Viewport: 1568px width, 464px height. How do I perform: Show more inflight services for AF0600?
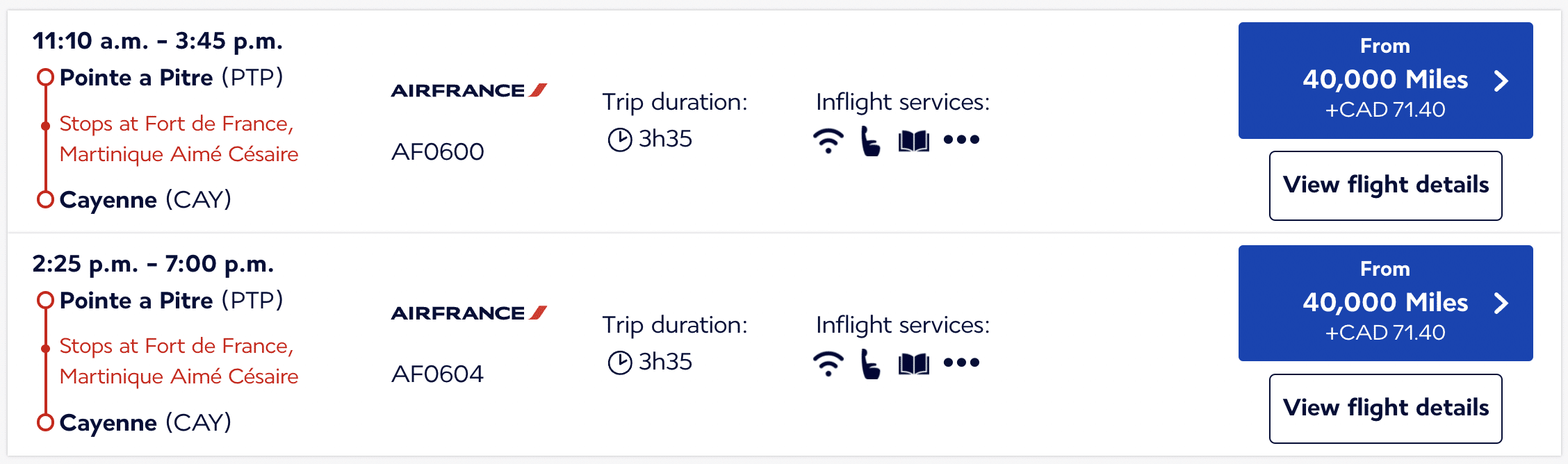(x=961, y=140)
